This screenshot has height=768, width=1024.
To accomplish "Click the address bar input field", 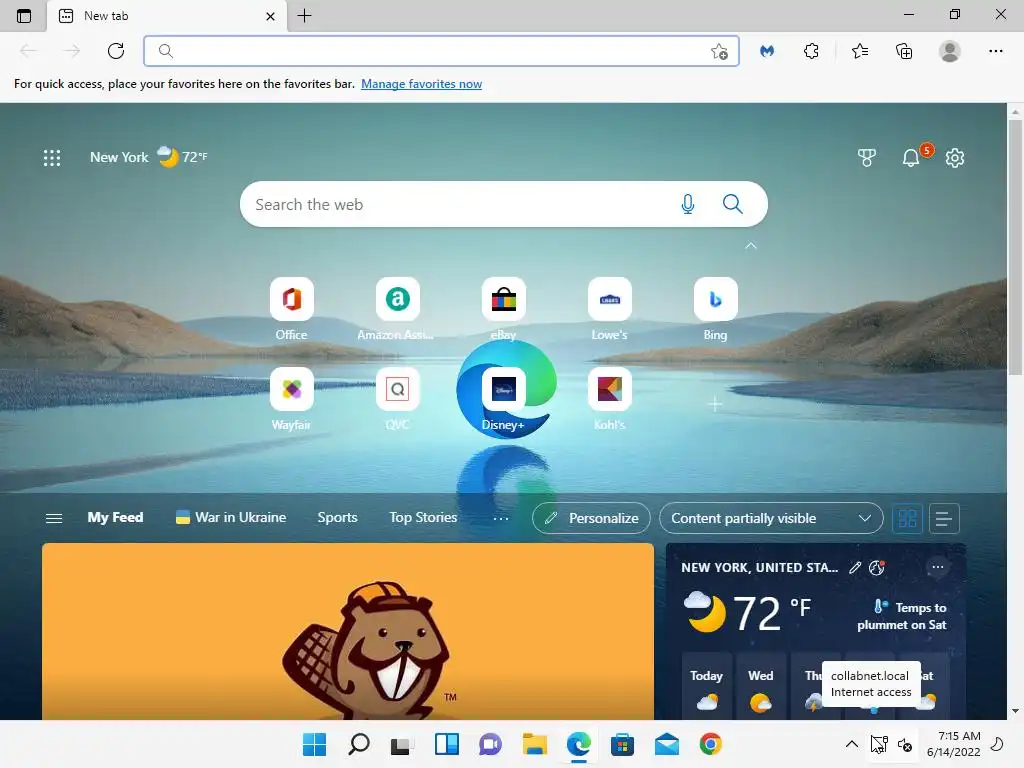I will 441,51.
